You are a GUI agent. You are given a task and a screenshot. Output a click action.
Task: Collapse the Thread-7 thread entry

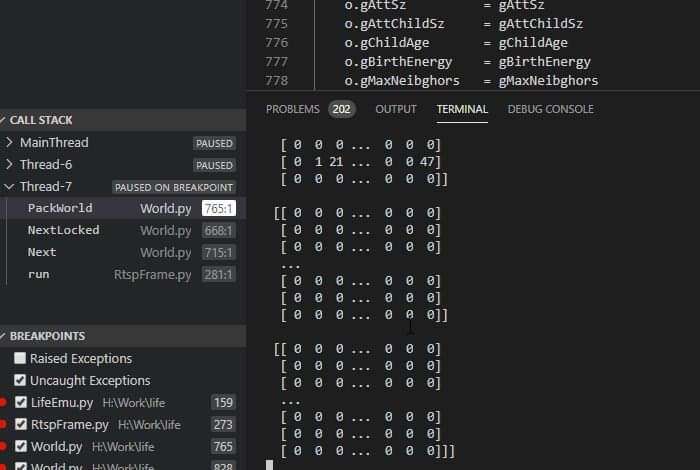(10, 187)
